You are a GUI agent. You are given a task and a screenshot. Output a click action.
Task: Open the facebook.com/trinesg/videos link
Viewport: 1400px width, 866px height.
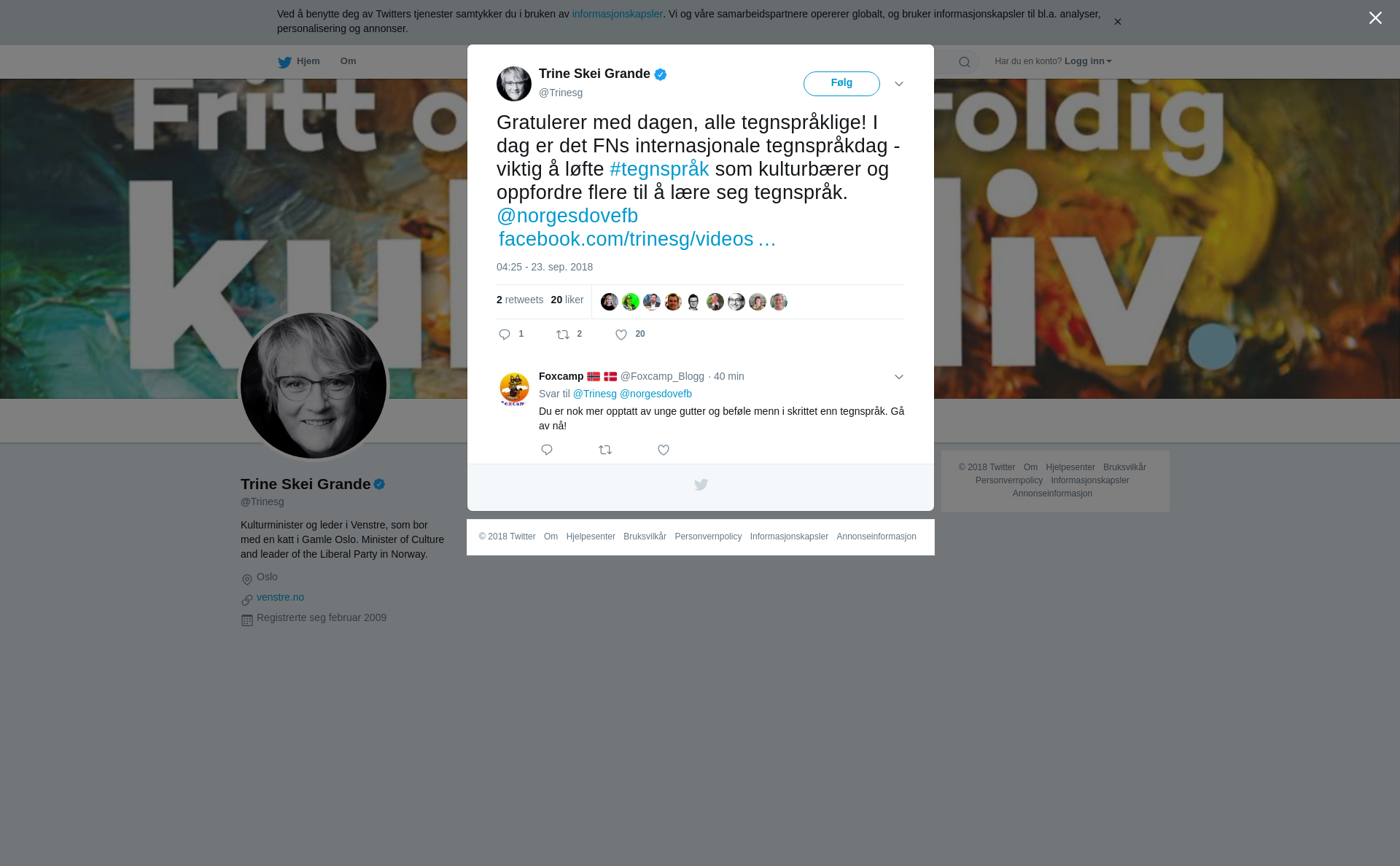click(637, 239)
